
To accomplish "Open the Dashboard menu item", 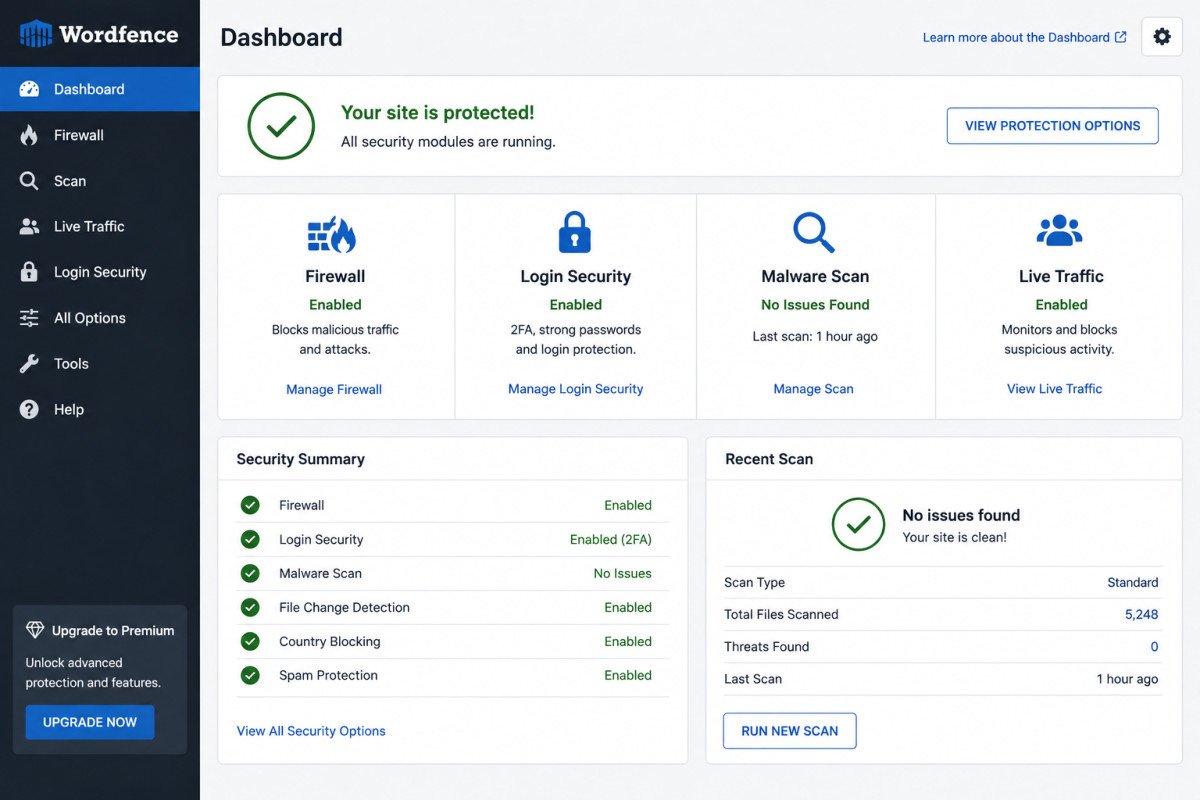I will coord(100,89).
